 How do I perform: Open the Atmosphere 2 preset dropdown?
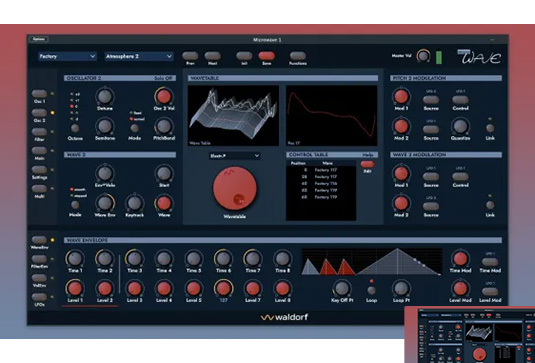tap(139, 56)
